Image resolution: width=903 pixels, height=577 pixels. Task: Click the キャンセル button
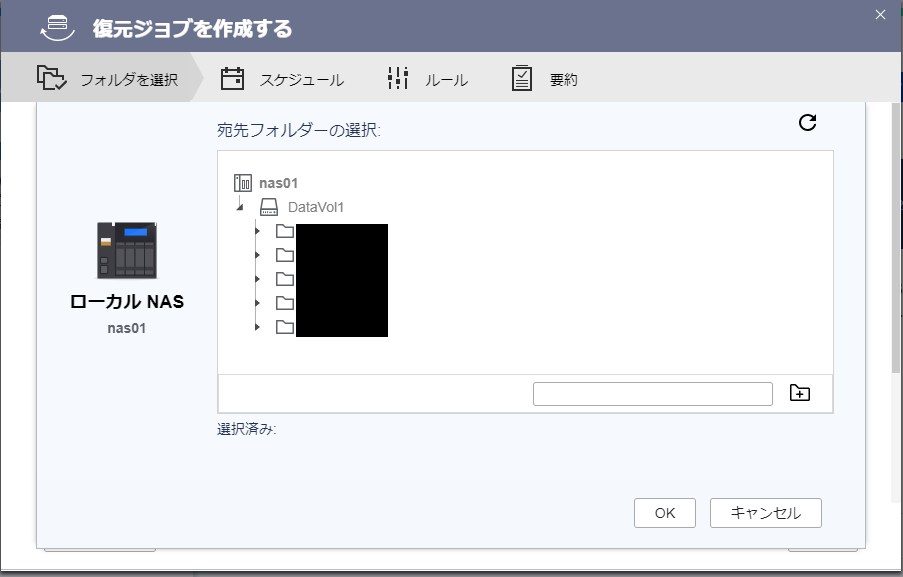765,513
